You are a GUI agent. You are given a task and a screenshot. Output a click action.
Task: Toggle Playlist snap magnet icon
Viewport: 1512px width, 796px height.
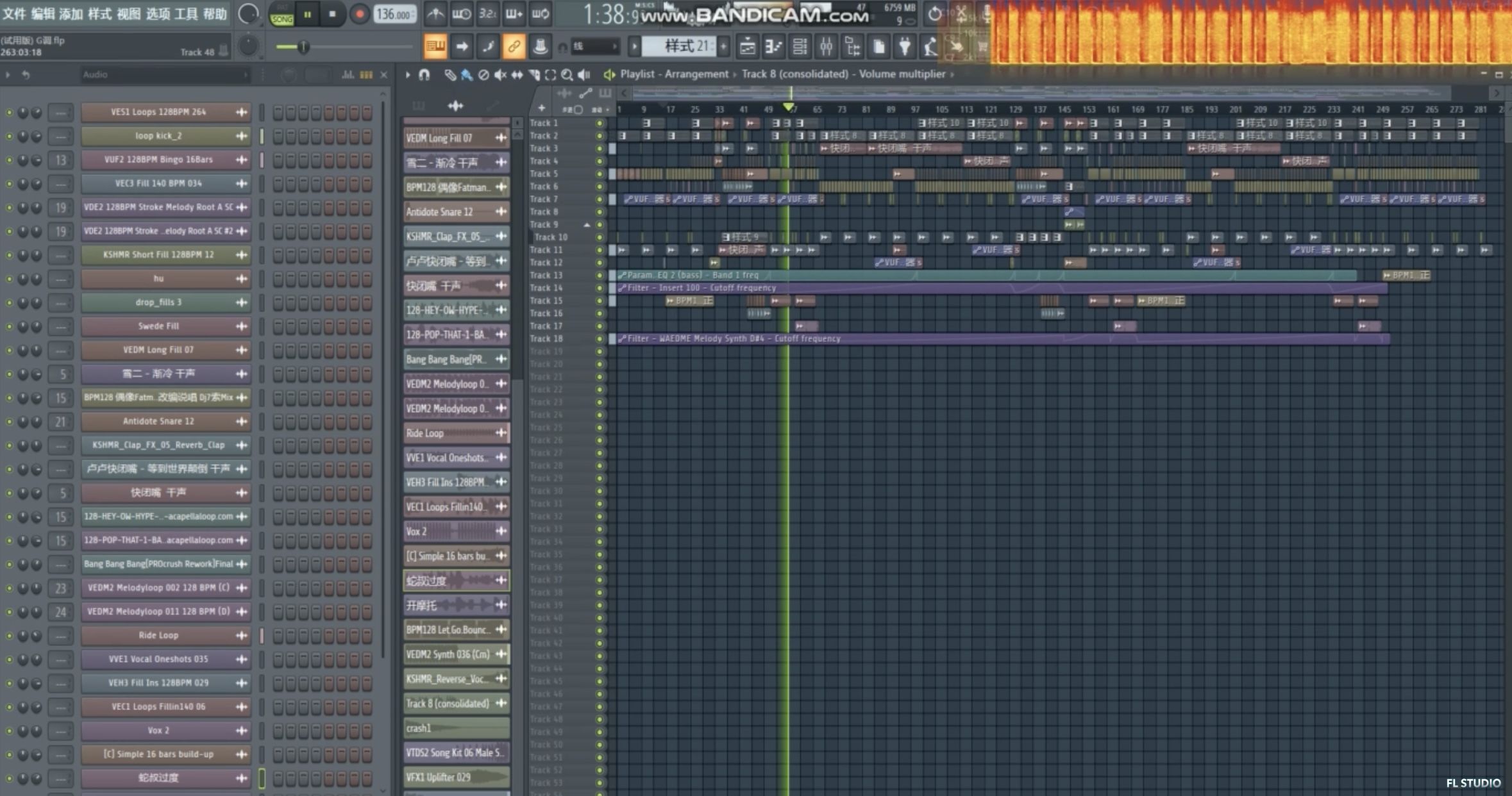(x=424, y=74)
